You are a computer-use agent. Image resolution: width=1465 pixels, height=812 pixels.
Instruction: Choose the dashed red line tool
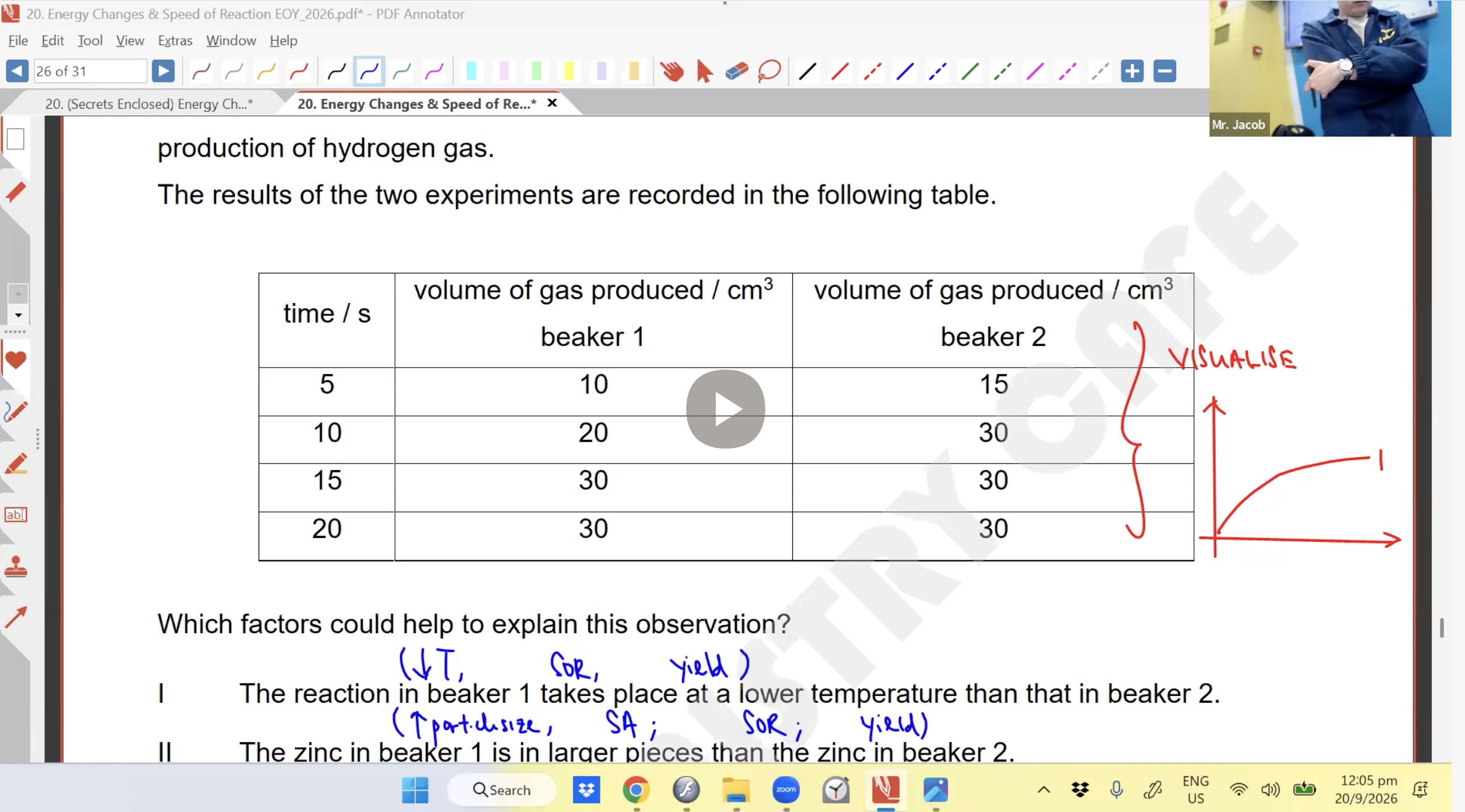click(873, 72)
